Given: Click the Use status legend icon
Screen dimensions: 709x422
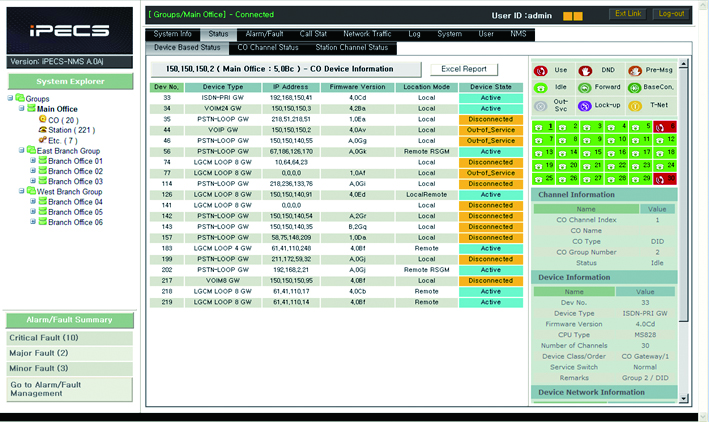Looking at the screenshot, I should 540,71.
